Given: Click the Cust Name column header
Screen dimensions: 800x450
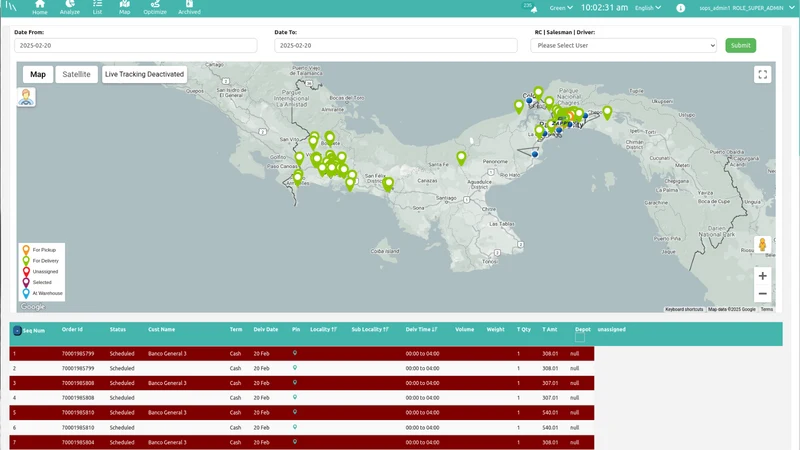Looking at the screenshot, I should 161,330.
